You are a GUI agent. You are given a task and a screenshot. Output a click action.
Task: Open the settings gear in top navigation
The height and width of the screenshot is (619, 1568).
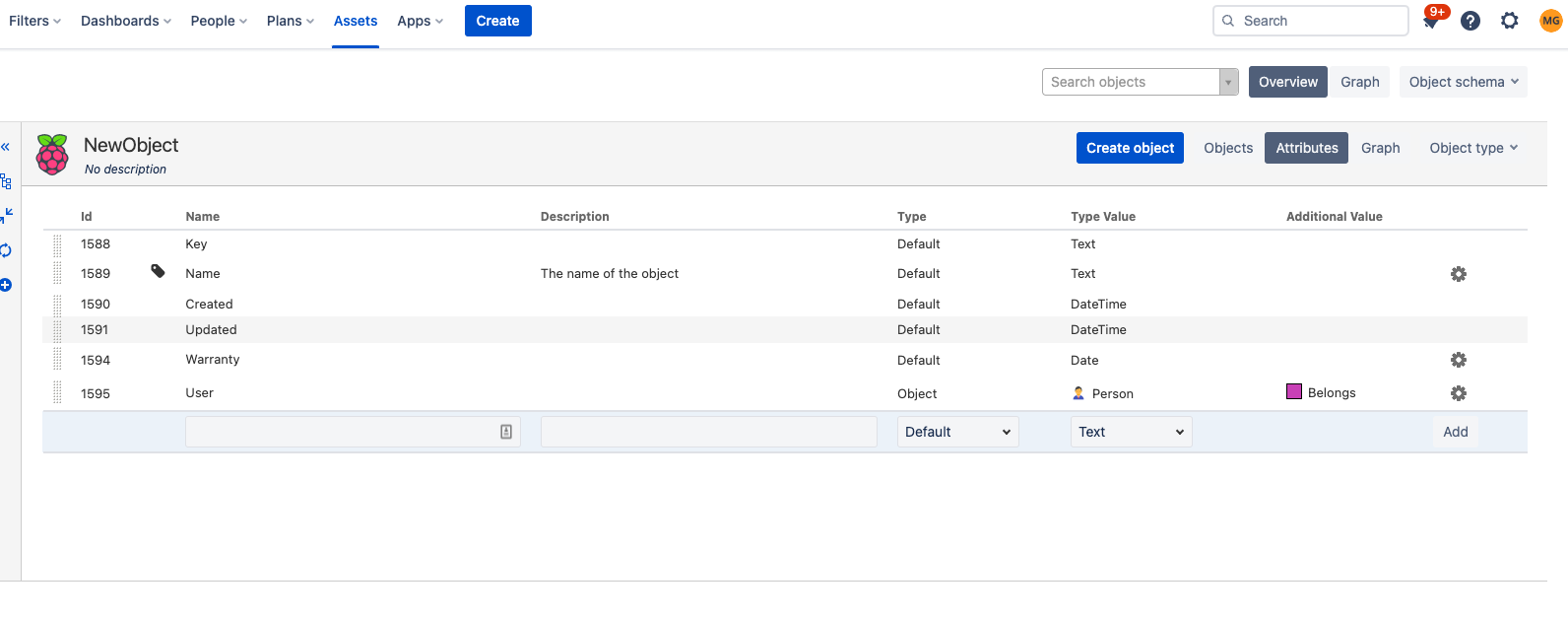pyautogui.click(x=1510, y=21)
